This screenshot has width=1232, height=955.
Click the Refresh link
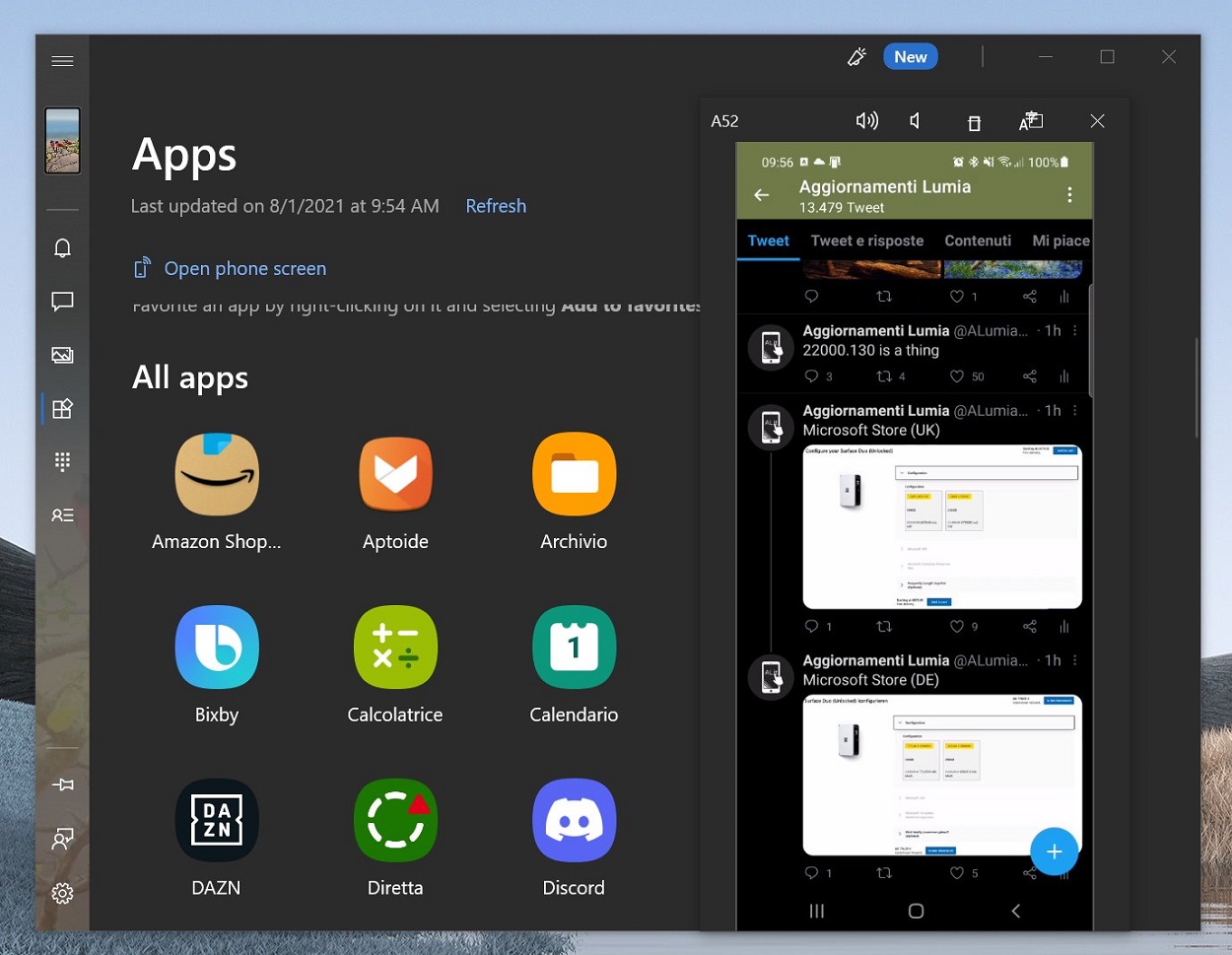[496, 206]
